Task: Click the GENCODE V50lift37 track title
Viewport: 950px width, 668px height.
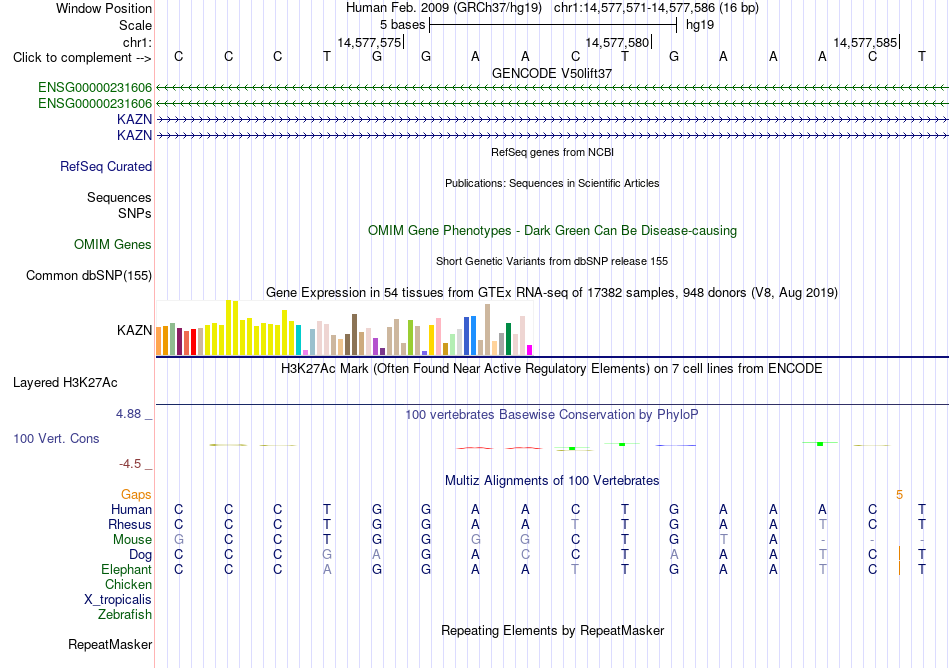Action: tap(552, 73)
